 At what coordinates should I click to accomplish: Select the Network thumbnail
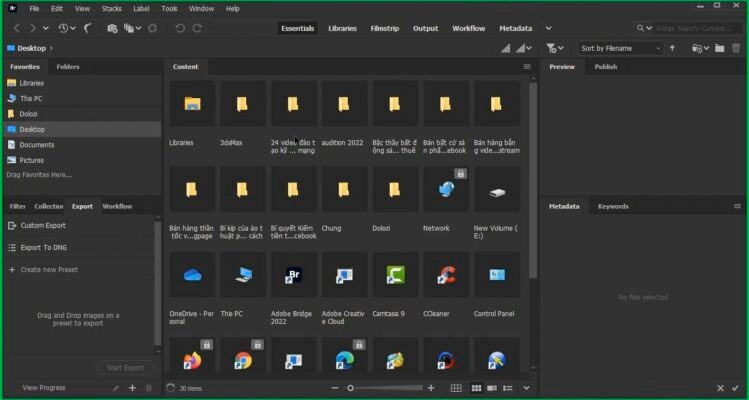click(446, 189)
